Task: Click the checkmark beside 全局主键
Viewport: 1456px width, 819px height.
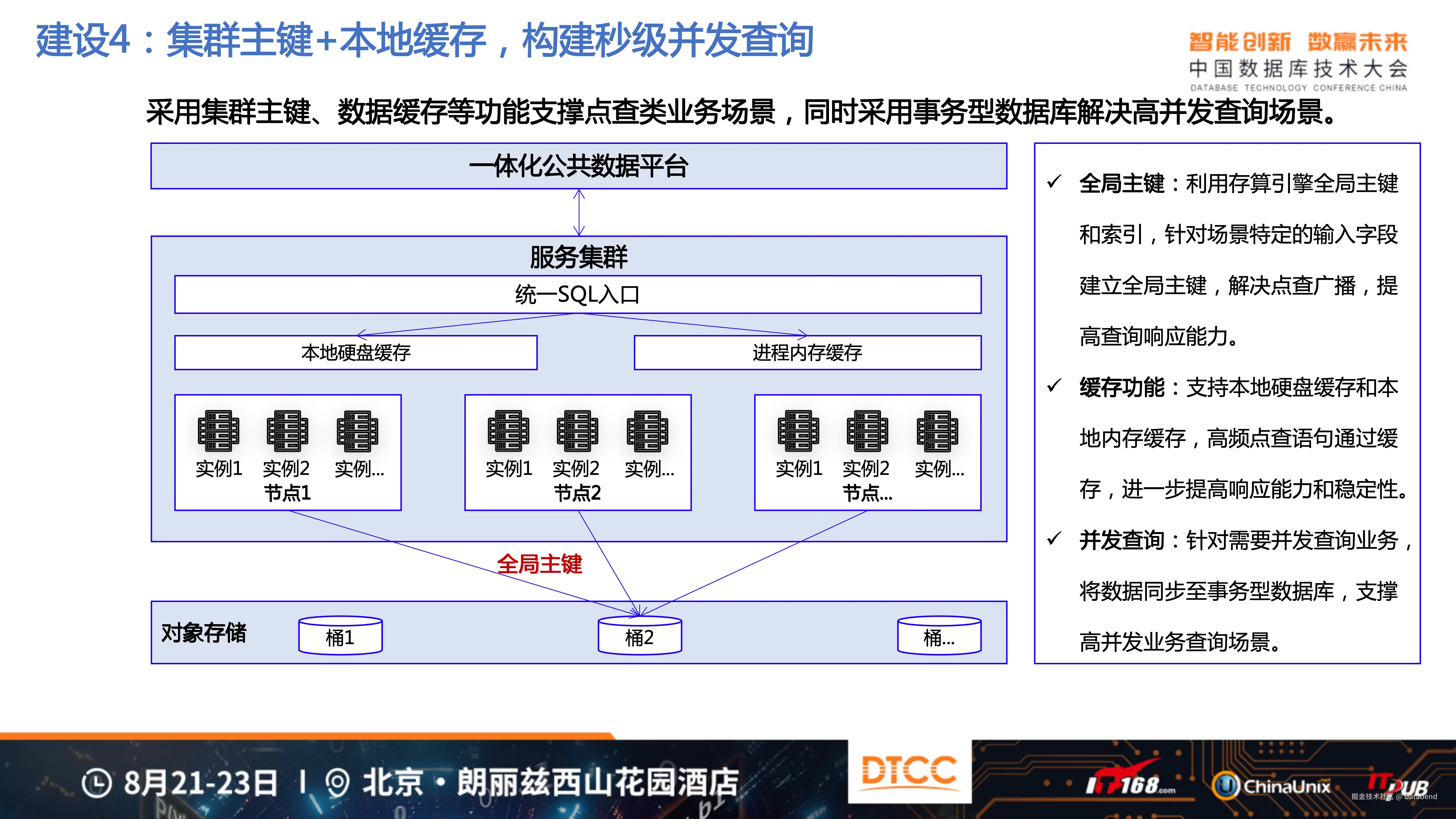Action: (x=1054, y=182)
